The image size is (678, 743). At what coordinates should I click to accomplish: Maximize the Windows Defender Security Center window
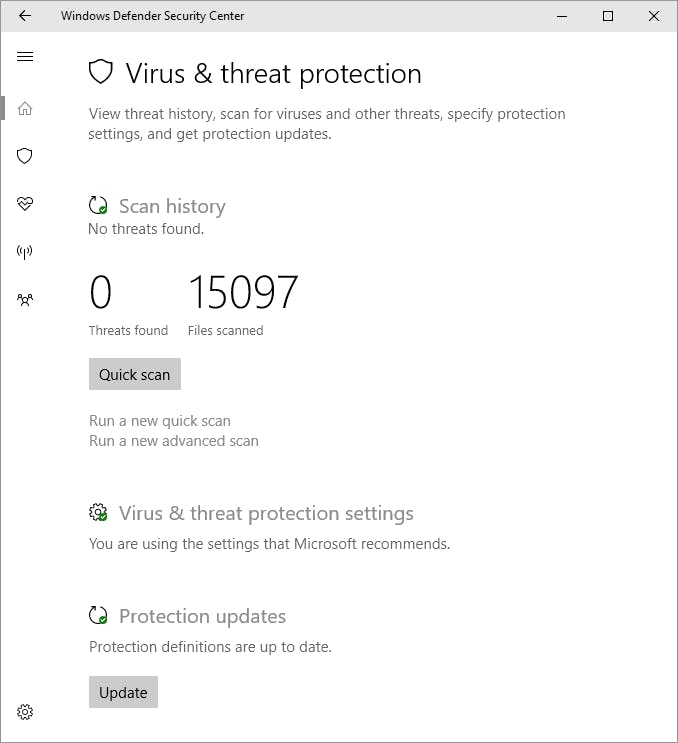point(608,16)
